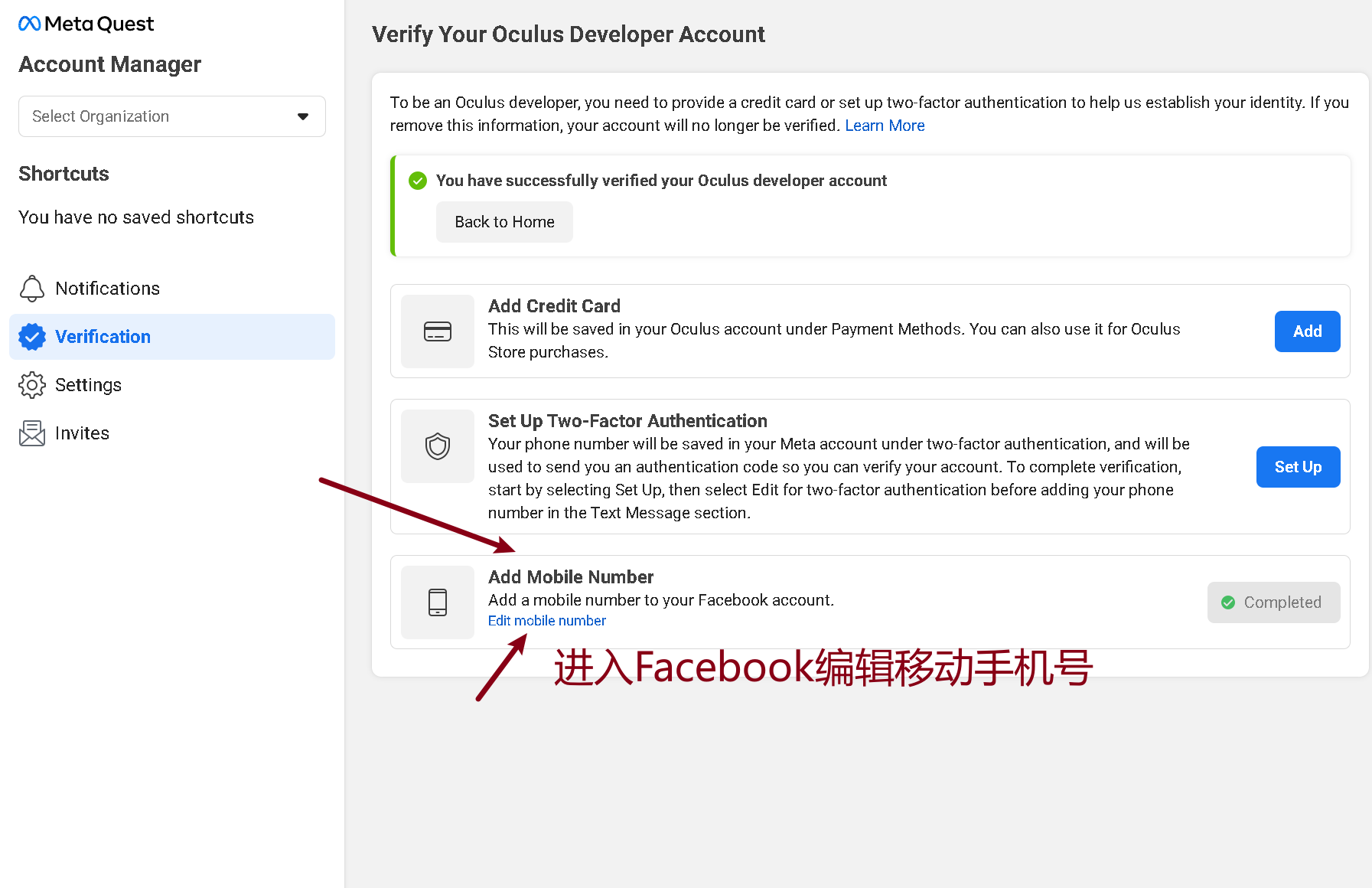Click Set Up for two-factor authentication
The height and width of the screenshot is (888, 1372).
1298,467
